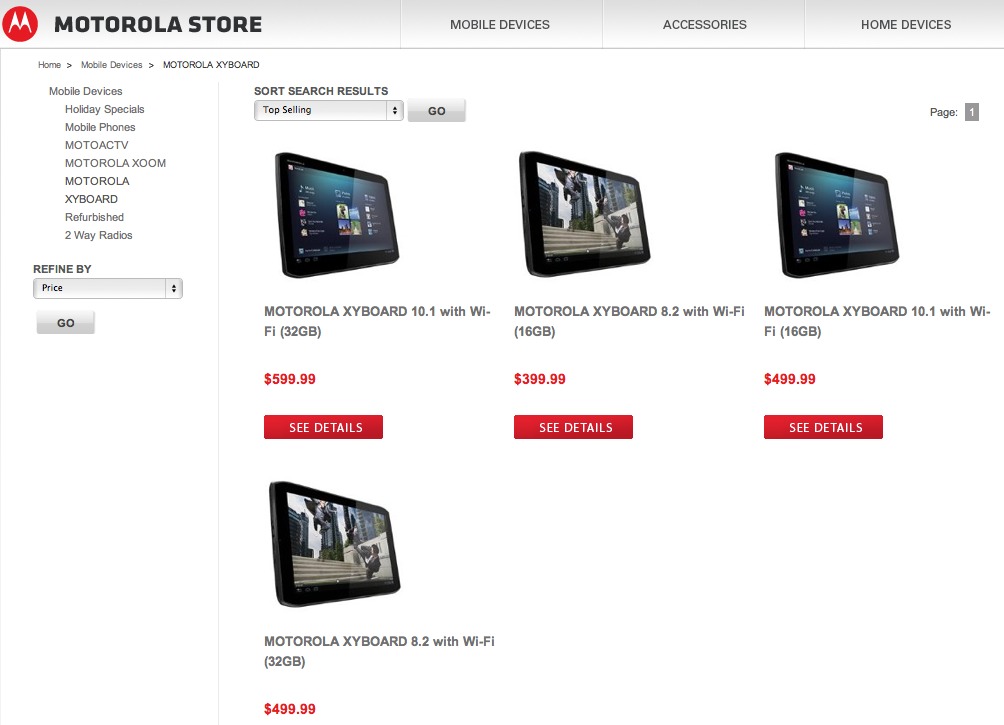Open MOTOROLA XYBOARD 8.2 32GB title link

pyautogui.click(x=379, y=651)
